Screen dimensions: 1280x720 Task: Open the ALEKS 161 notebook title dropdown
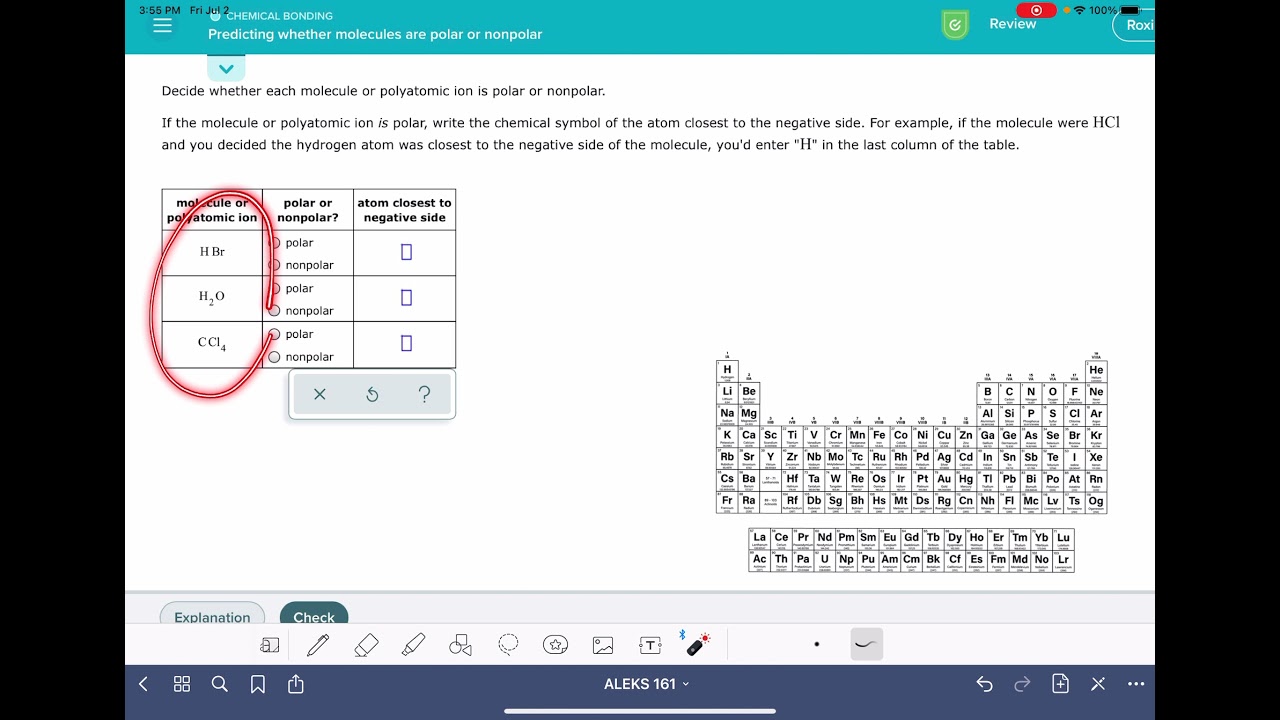coord(646,684)
